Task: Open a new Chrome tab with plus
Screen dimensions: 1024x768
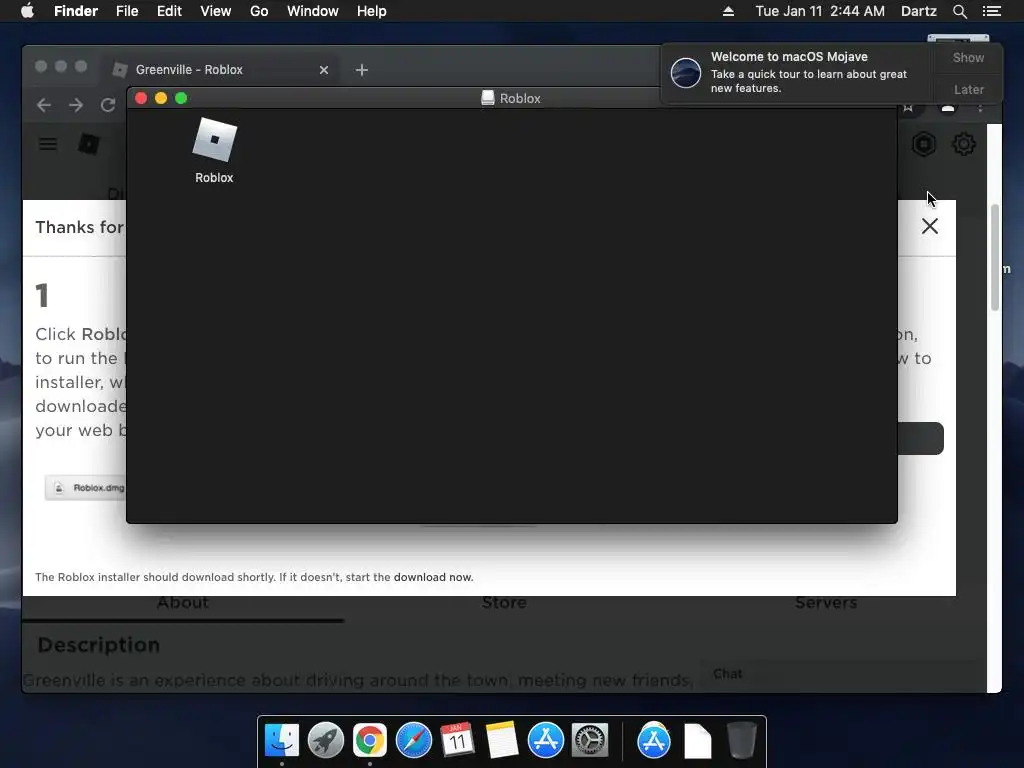Action: [x=362, y=70]
